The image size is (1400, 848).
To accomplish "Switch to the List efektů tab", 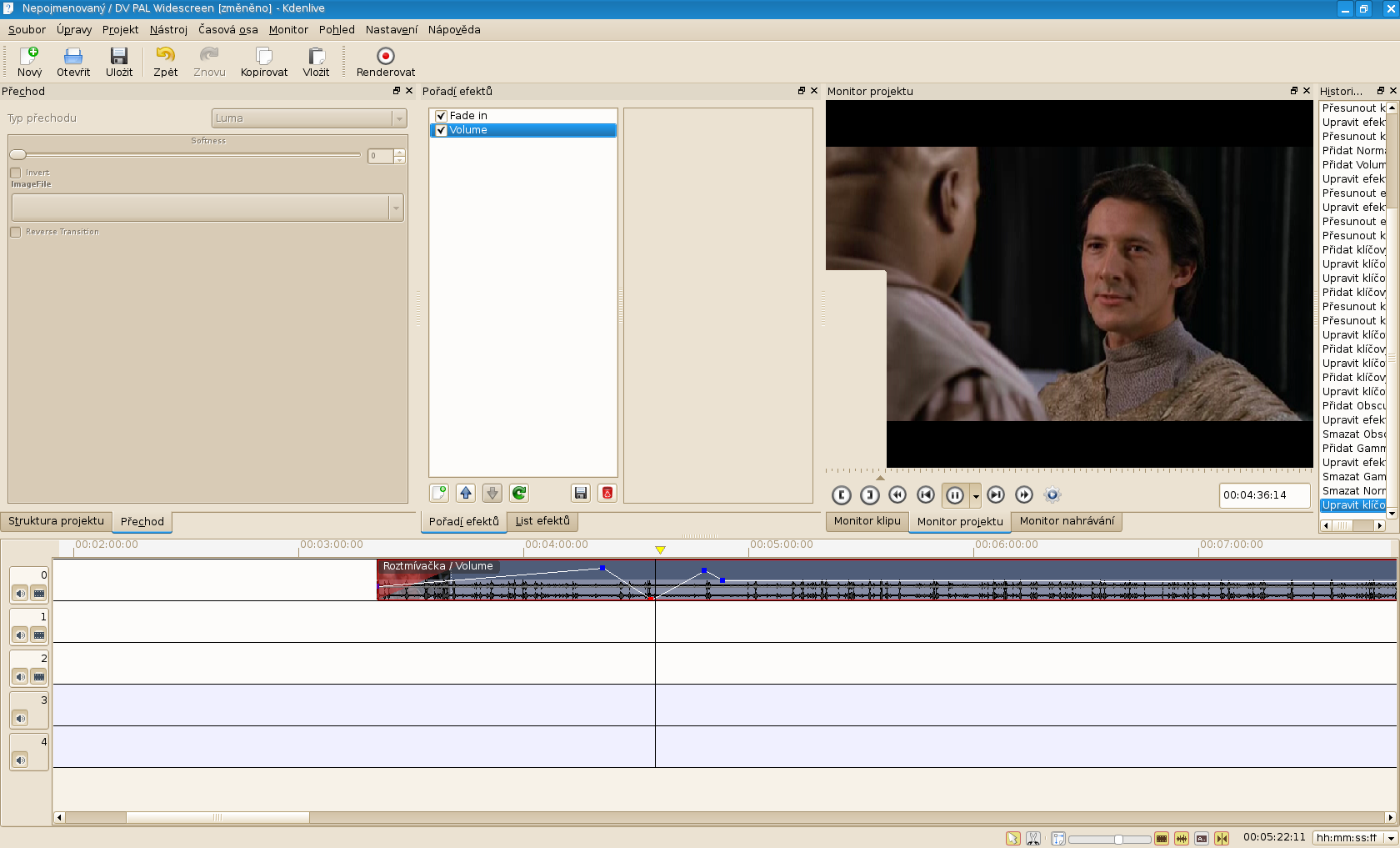I will (542, 521).
